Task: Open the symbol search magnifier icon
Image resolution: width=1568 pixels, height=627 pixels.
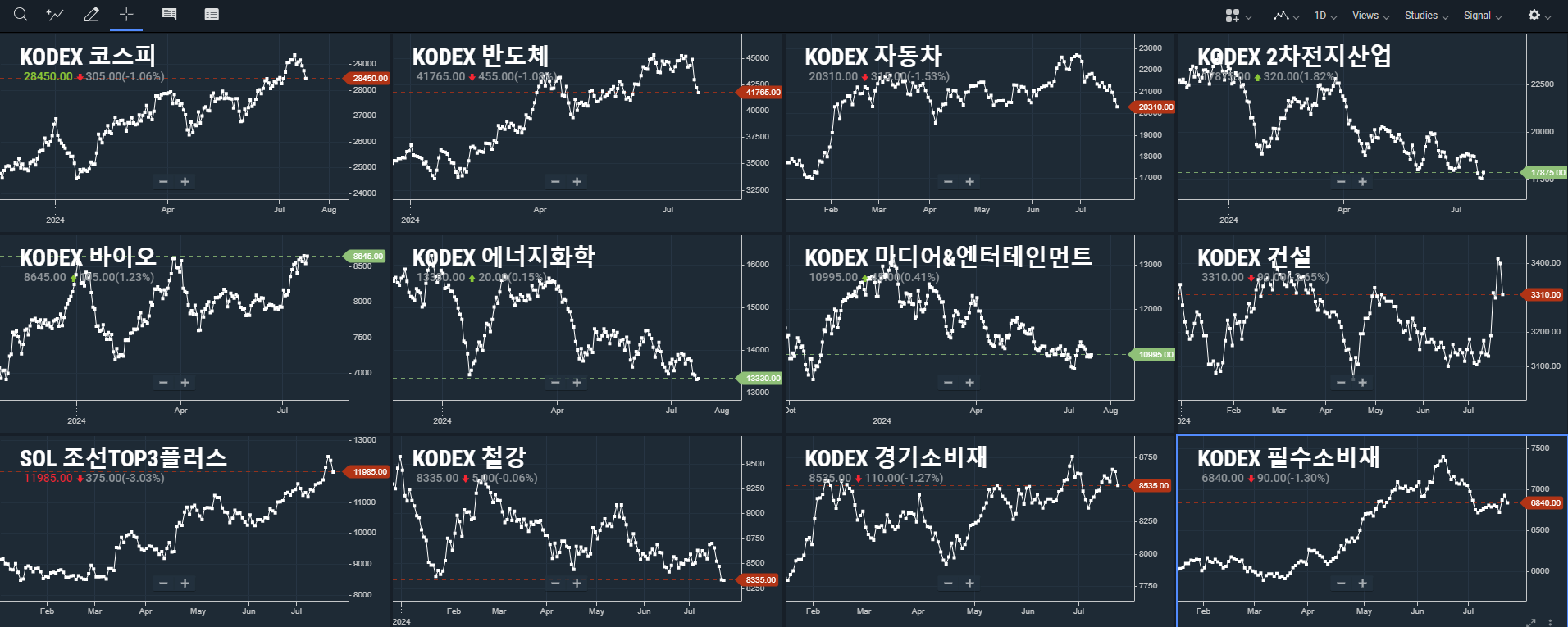Action: (x=21, y=14)
